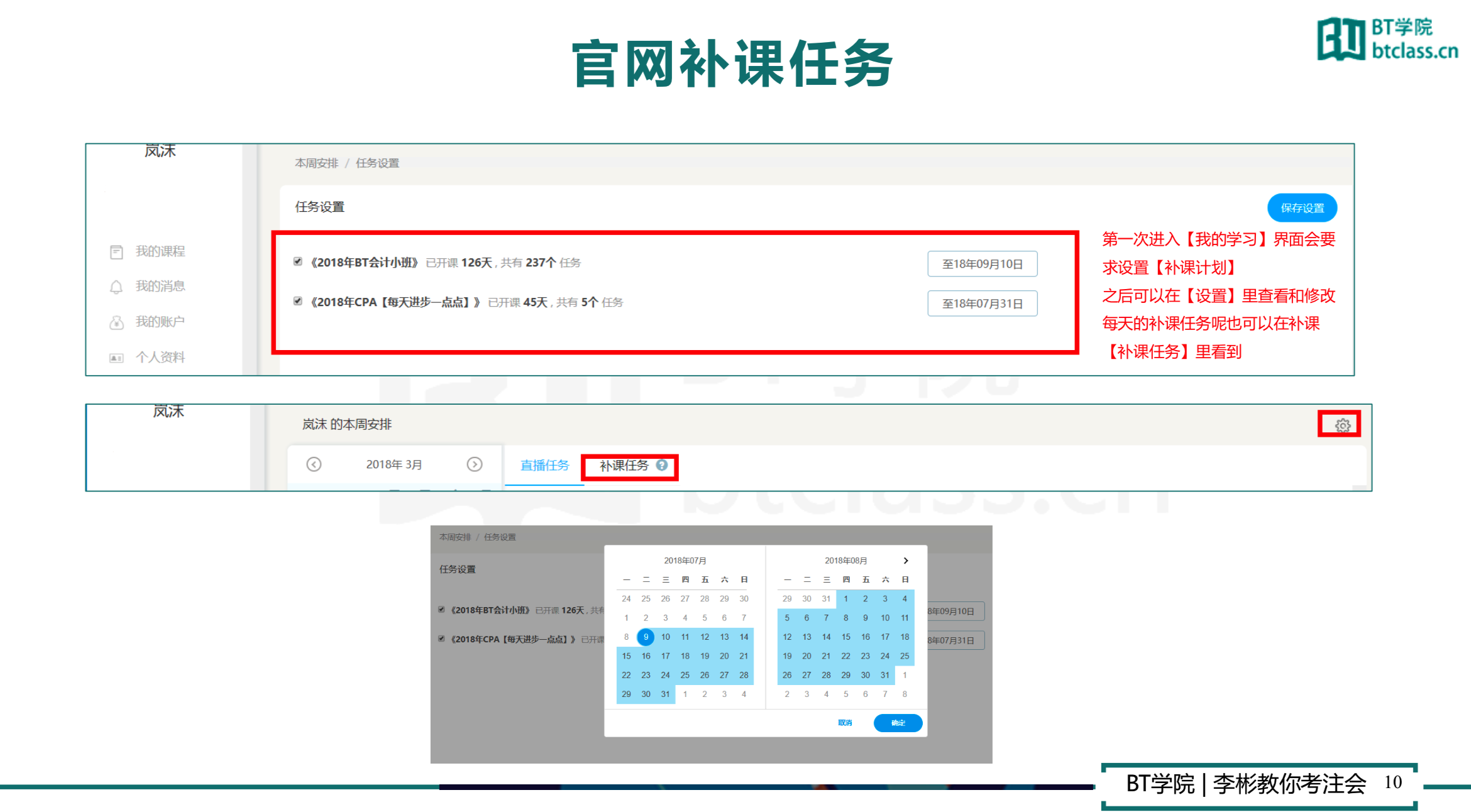1471x812 pixels.
Task: Click 确定 in the calendar popup
Action: 898,723
